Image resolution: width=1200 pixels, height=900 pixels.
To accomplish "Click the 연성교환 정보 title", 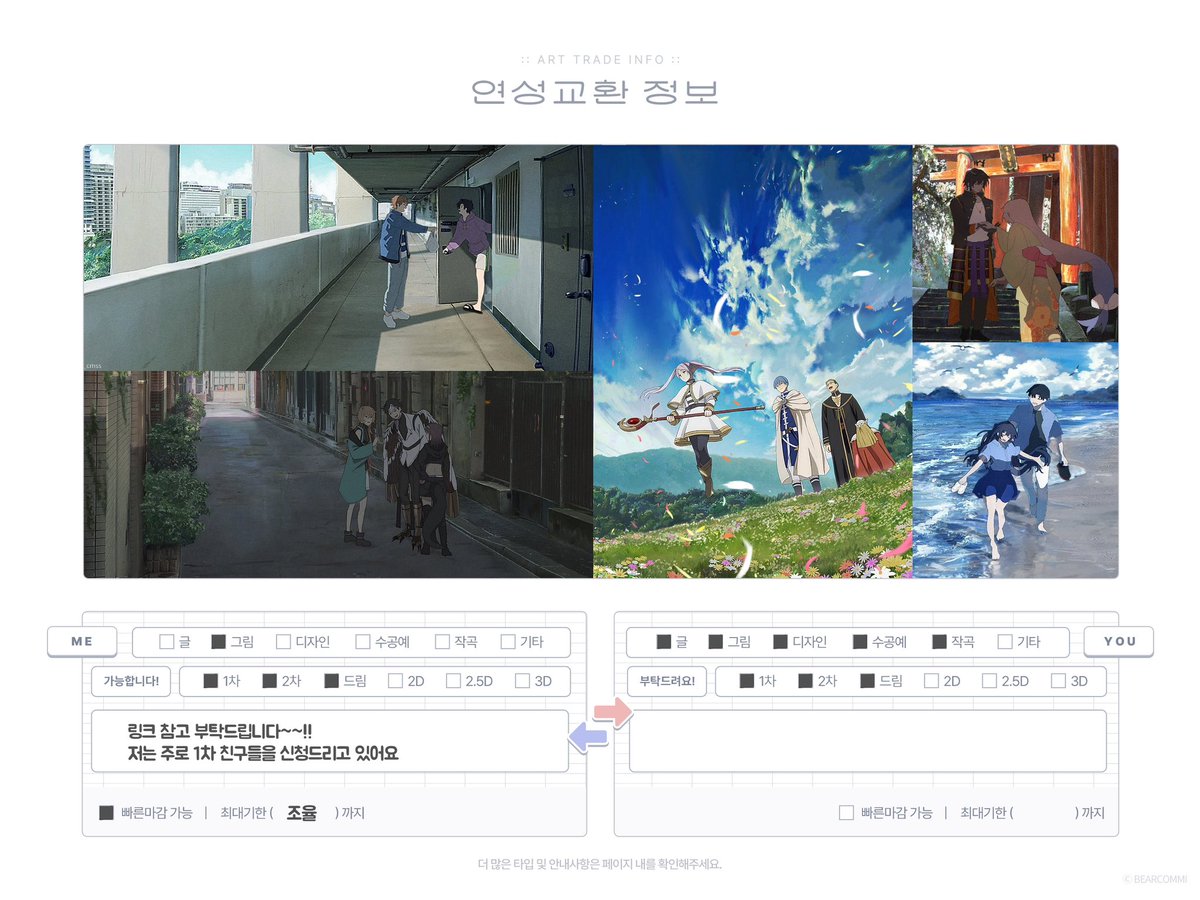I will [595, 92].
